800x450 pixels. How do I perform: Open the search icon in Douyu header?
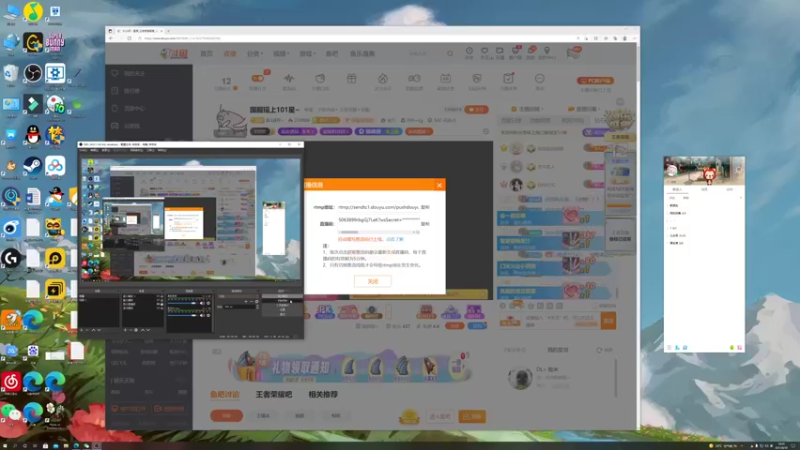(450, 53)
